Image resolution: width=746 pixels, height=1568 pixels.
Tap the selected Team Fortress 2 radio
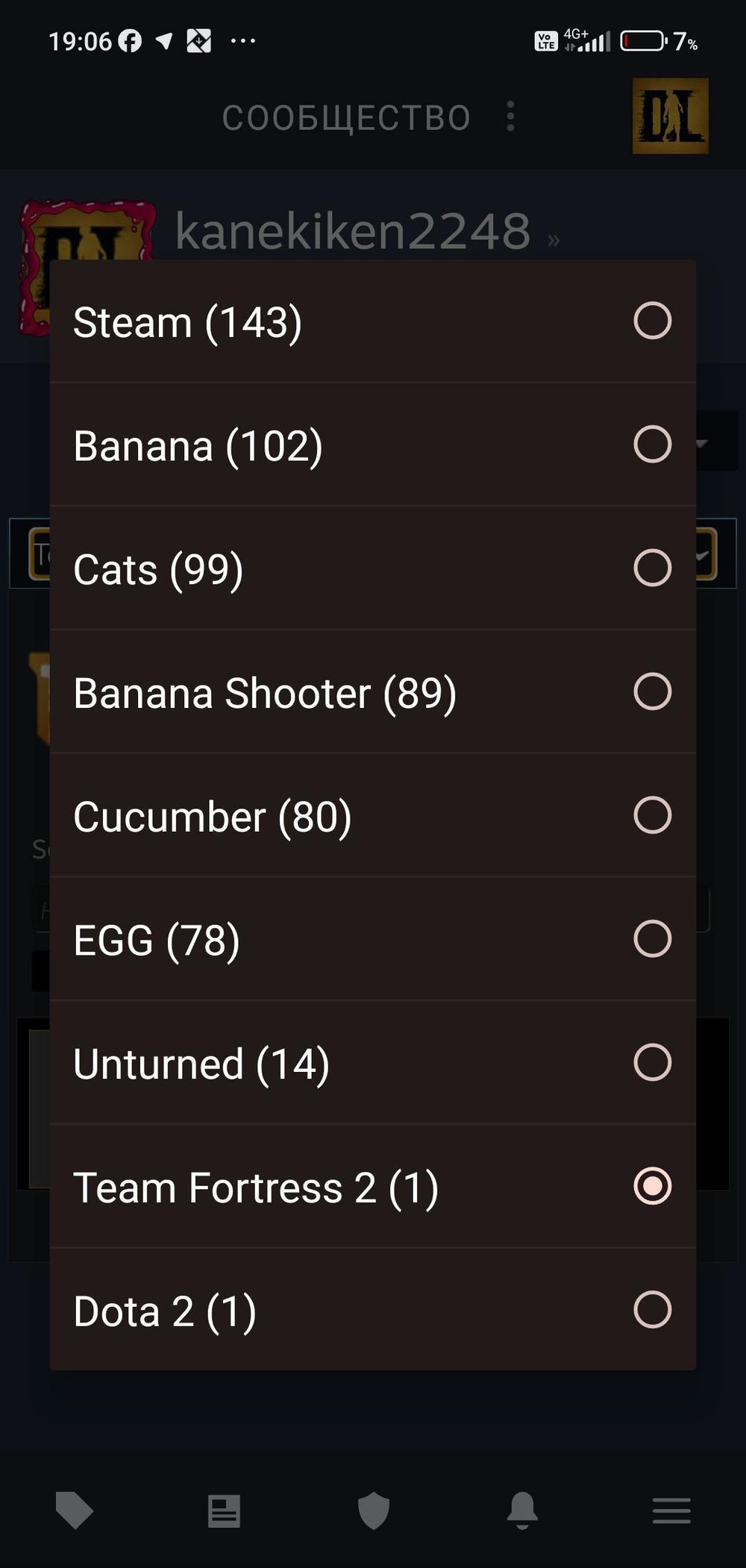click(x=652, y=1186)
